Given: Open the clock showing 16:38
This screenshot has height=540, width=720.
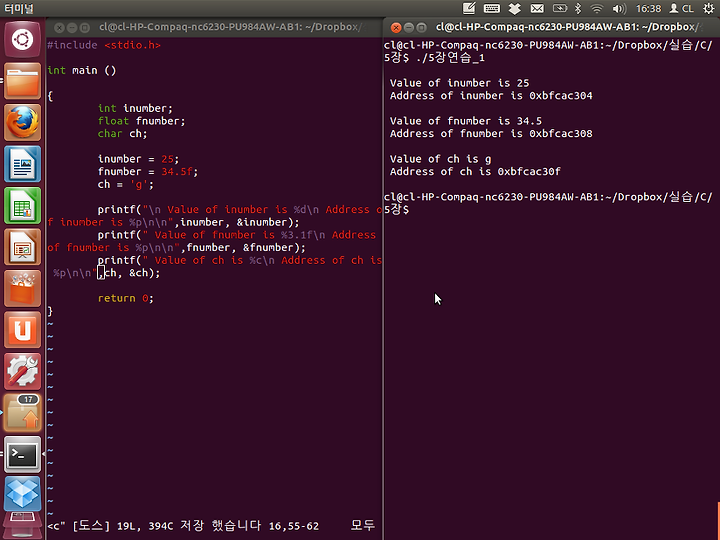Looking at the screenshot, I should [x=648, y=8].
